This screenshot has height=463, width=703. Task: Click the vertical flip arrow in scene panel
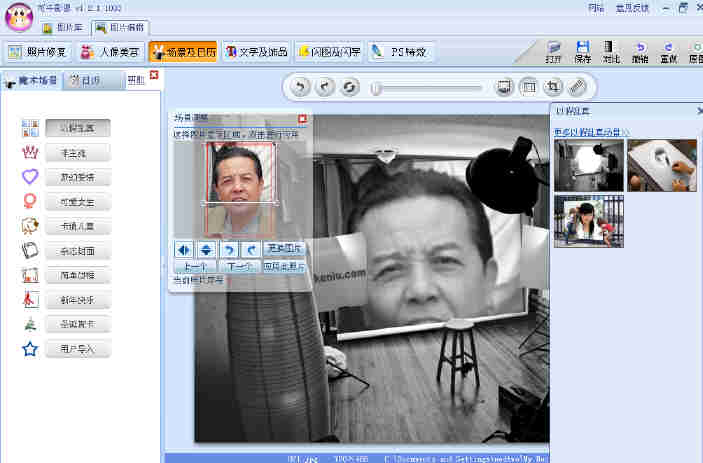coord(205,248)
